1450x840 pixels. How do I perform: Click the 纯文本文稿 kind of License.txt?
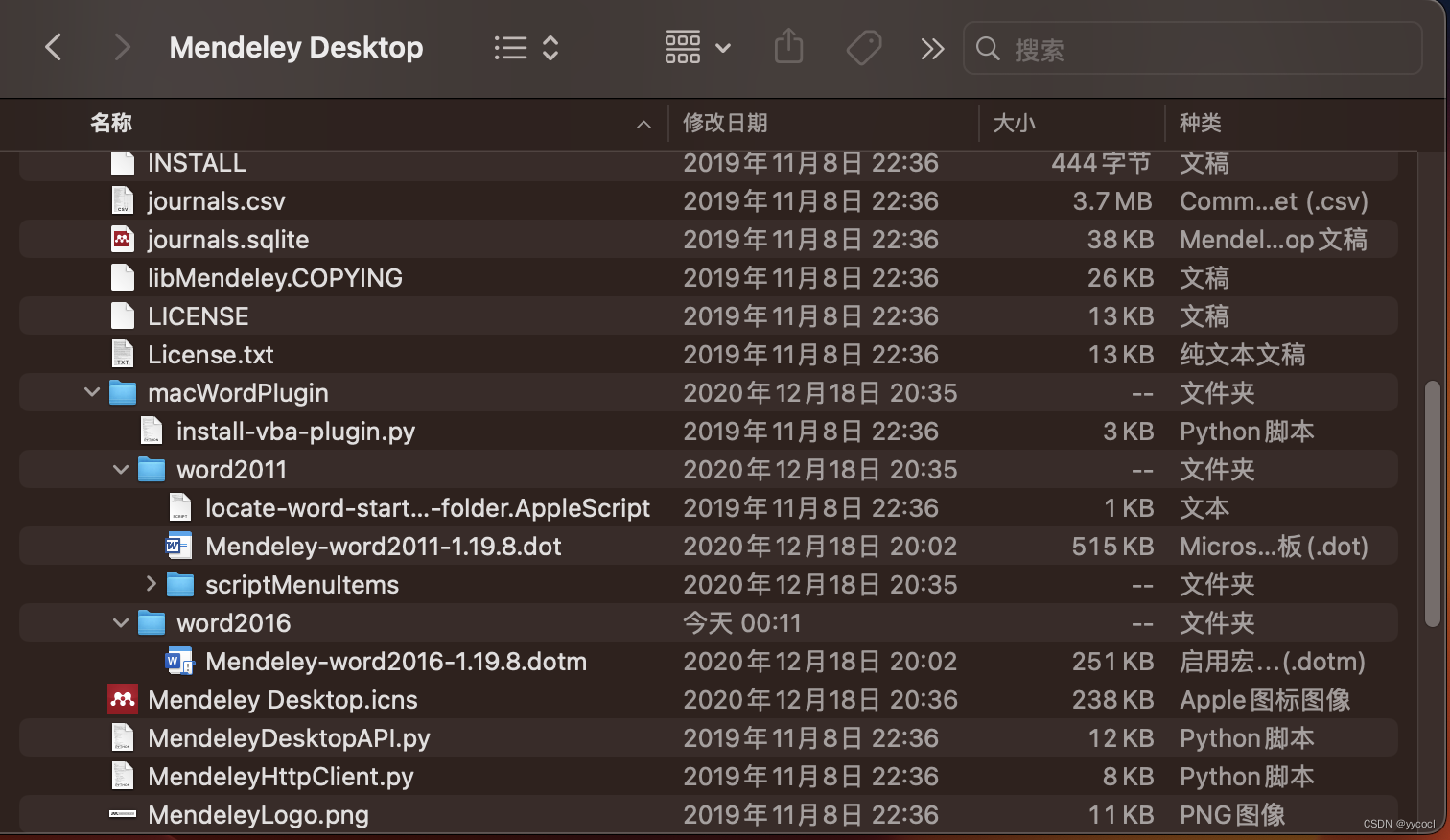pos(1243,355)
